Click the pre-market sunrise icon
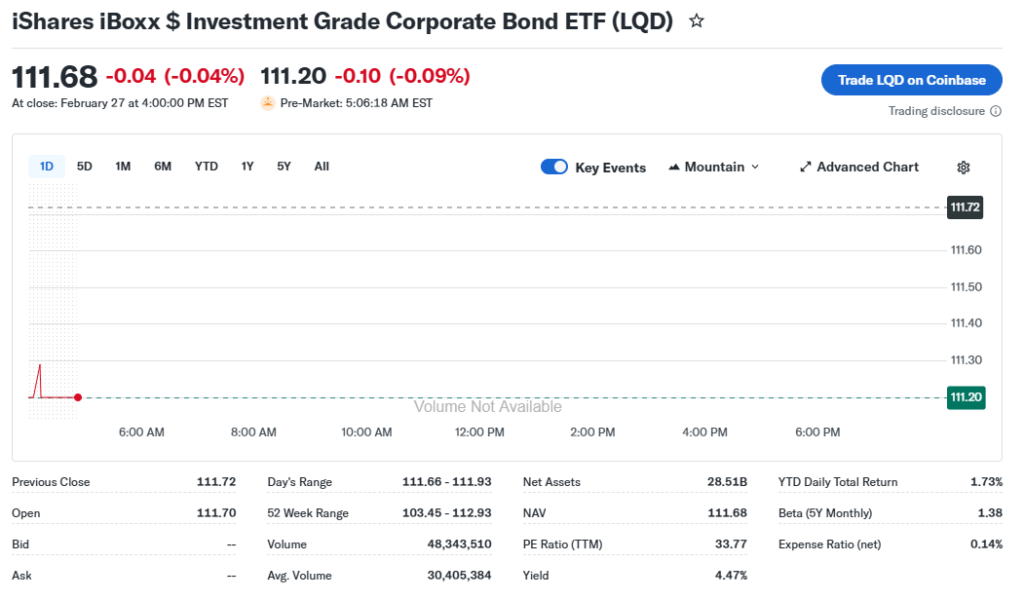The image size is (1024, 600). 267,102
